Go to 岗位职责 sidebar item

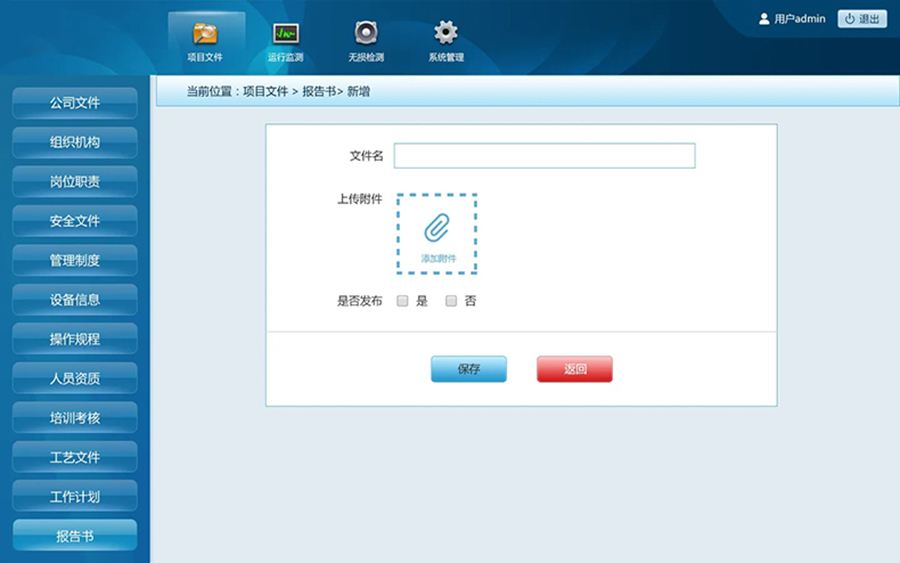coord(75,182)
